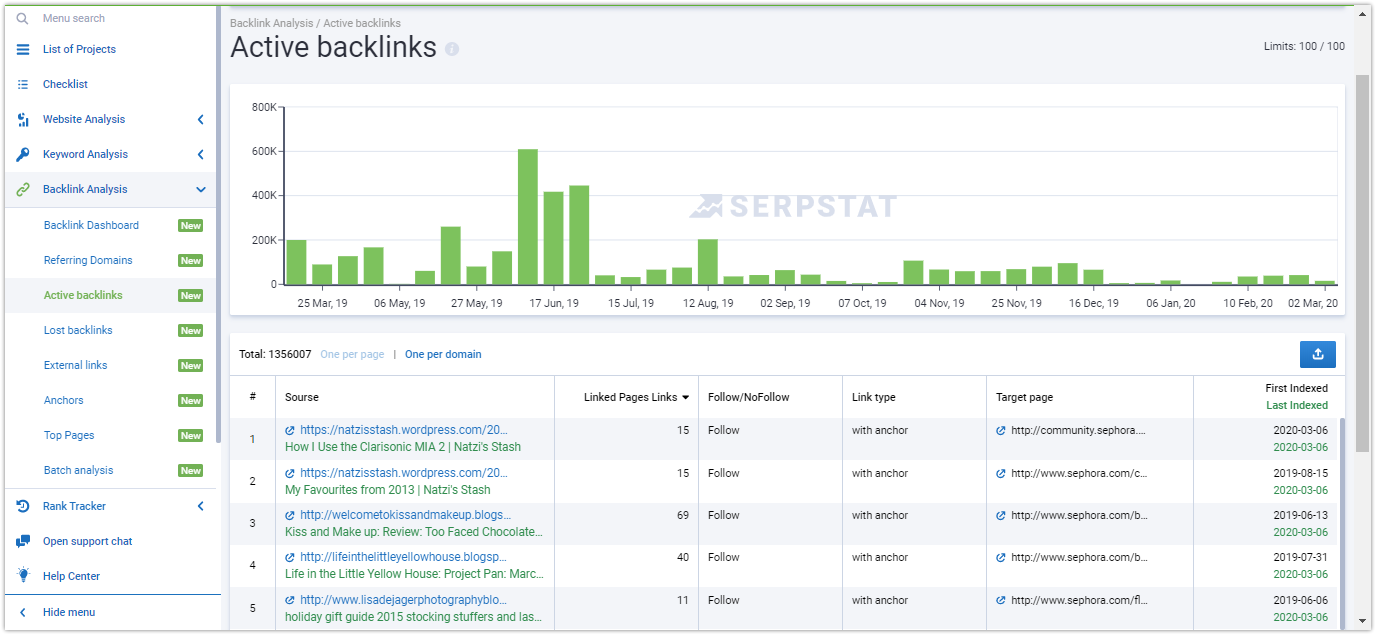Open external link icon for lisadejagerphotography source

290,601
